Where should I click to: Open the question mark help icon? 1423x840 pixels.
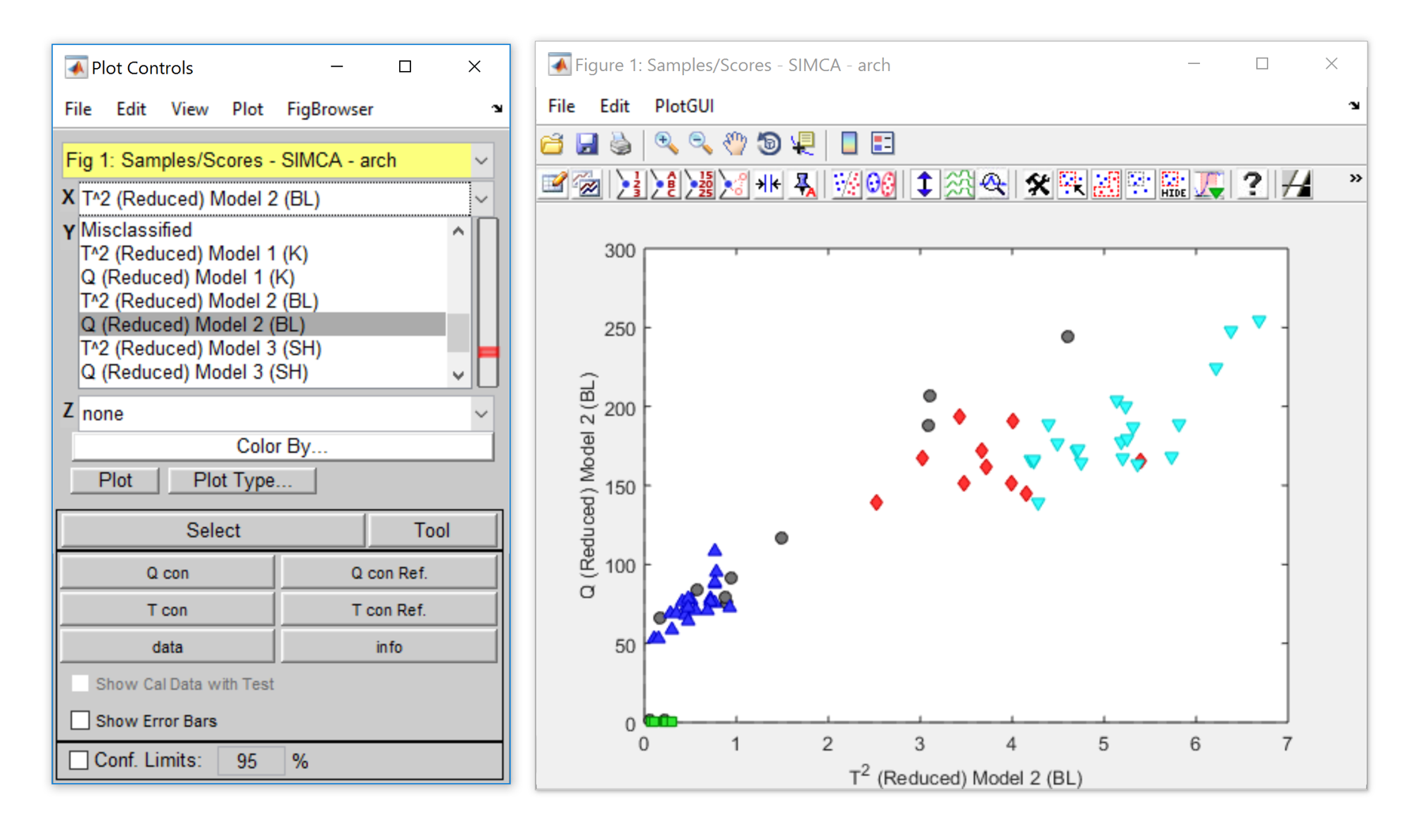[1251, 184]
